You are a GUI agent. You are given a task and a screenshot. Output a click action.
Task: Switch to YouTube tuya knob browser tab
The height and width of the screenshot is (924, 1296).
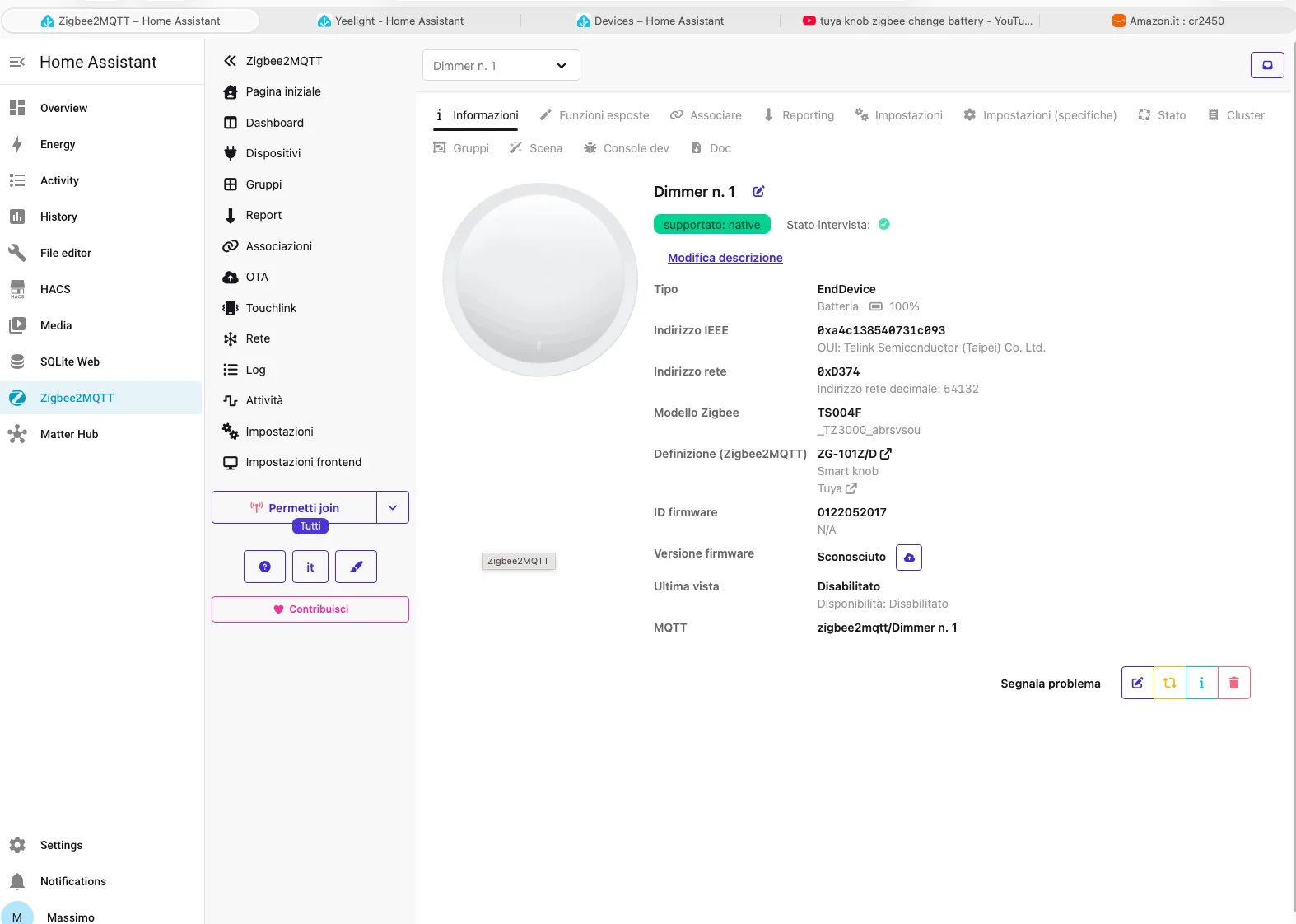tap(917, 21)
